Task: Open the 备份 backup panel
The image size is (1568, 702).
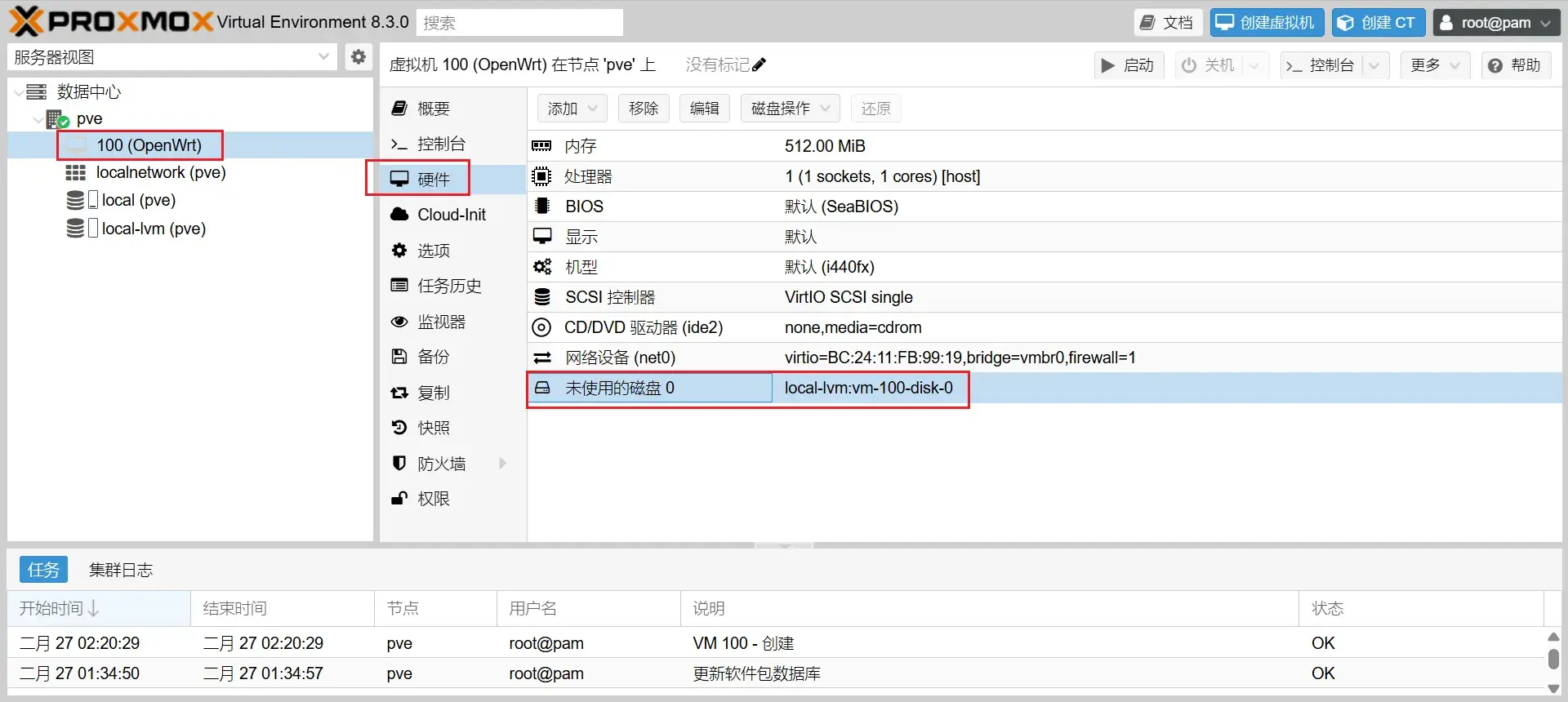Action: [433, 357]
